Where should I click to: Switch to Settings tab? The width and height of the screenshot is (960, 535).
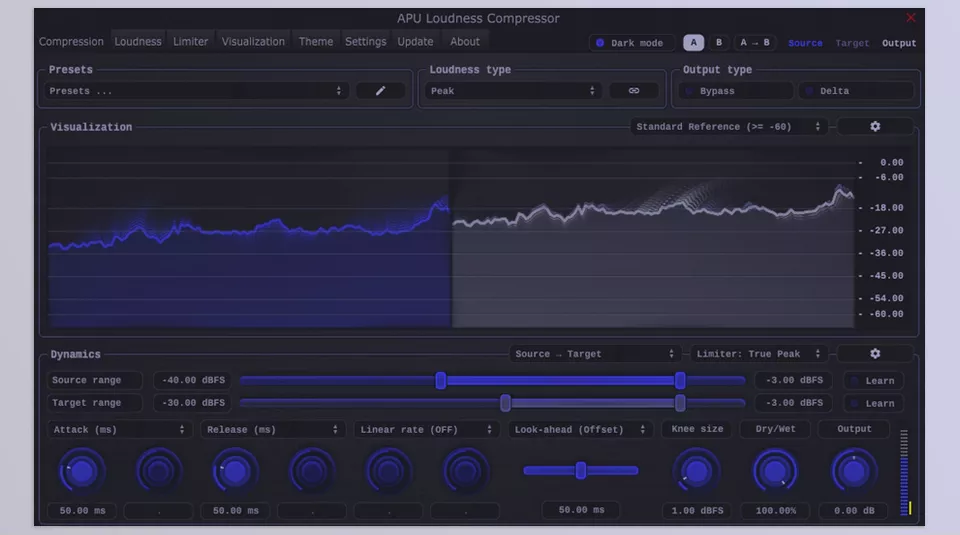(x=366, y=42)
